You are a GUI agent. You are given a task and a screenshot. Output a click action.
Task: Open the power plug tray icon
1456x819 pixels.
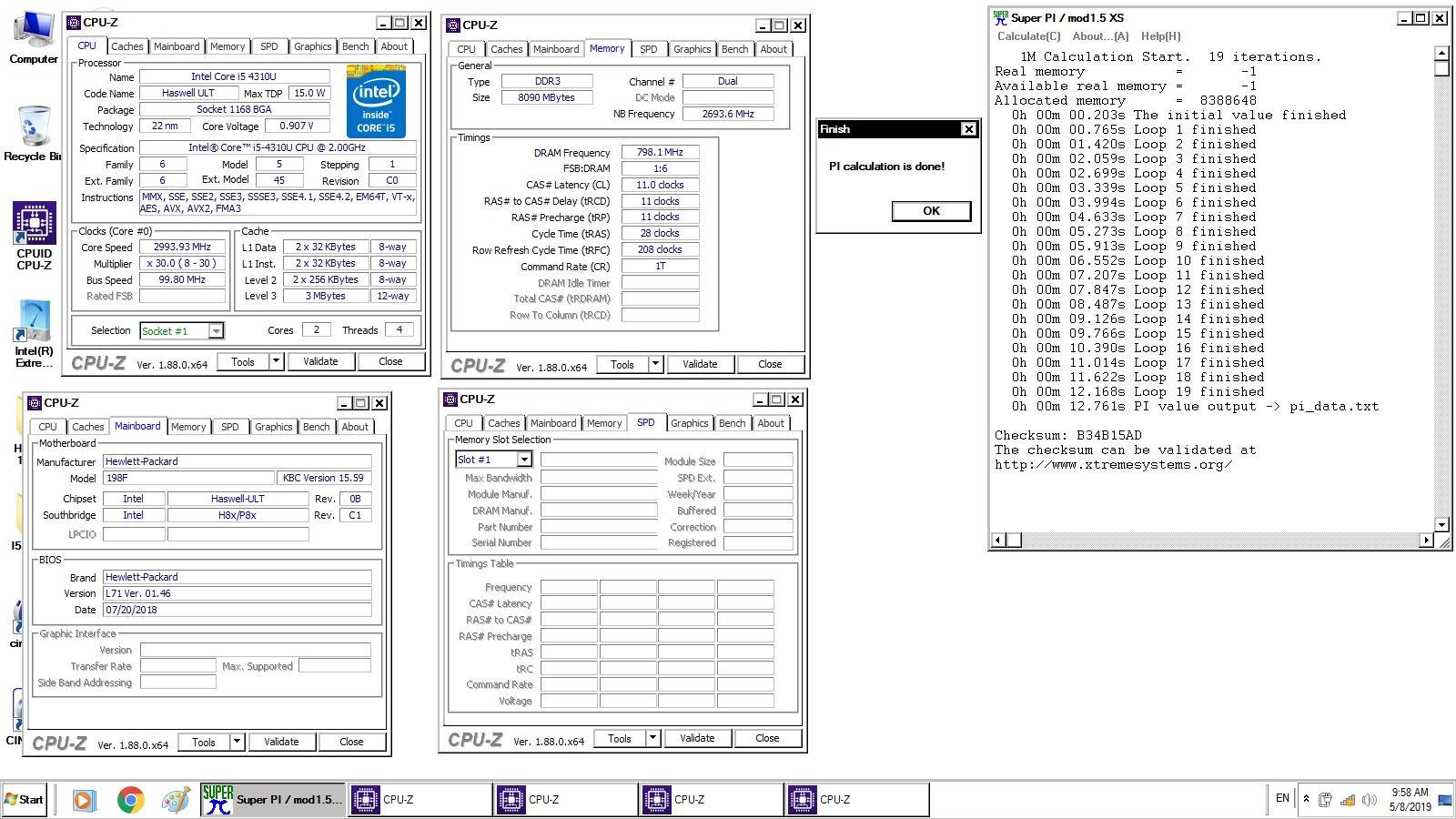click(1325, 800)
